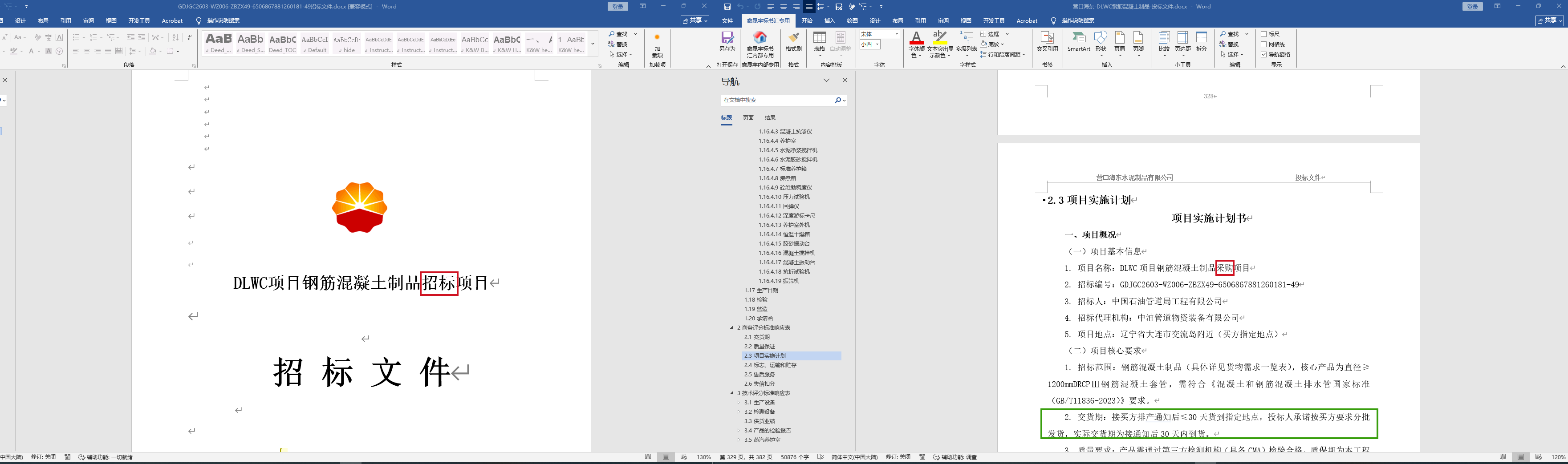Click the Format Painter (格式刷) icon
The image size is (1568, 464).
(793, 41)
